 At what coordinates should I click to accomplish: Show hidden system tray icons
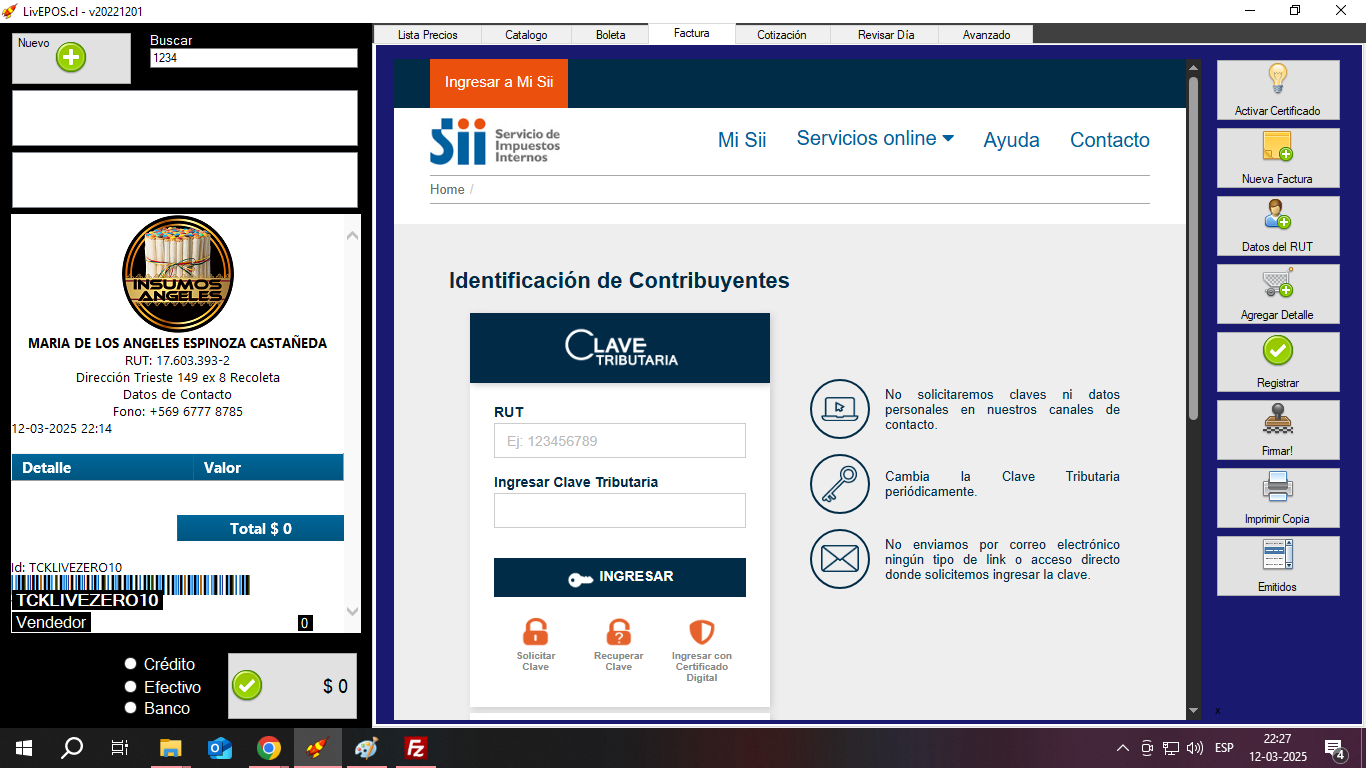(1123, 748)
